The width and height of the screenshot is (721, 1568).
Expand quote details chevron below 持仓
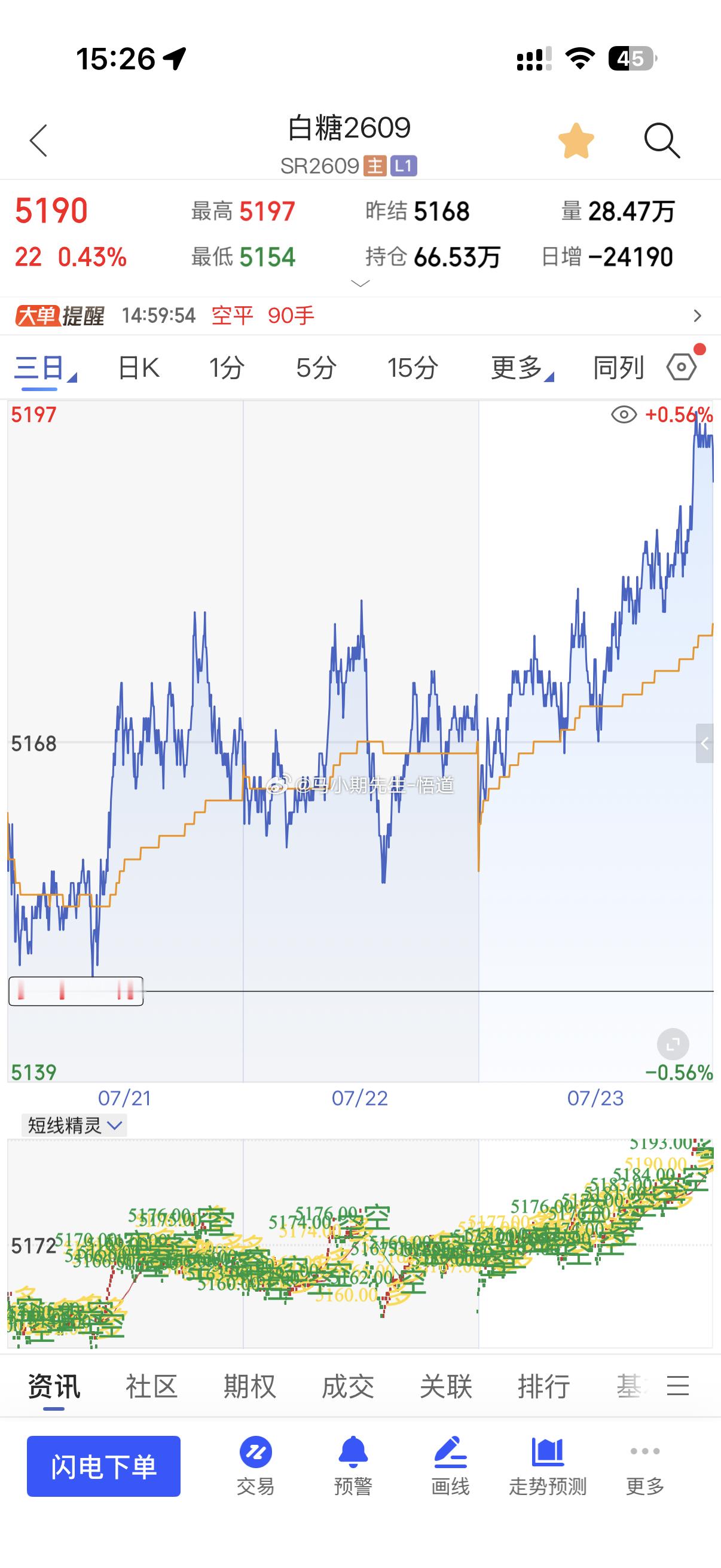[361, 283]
